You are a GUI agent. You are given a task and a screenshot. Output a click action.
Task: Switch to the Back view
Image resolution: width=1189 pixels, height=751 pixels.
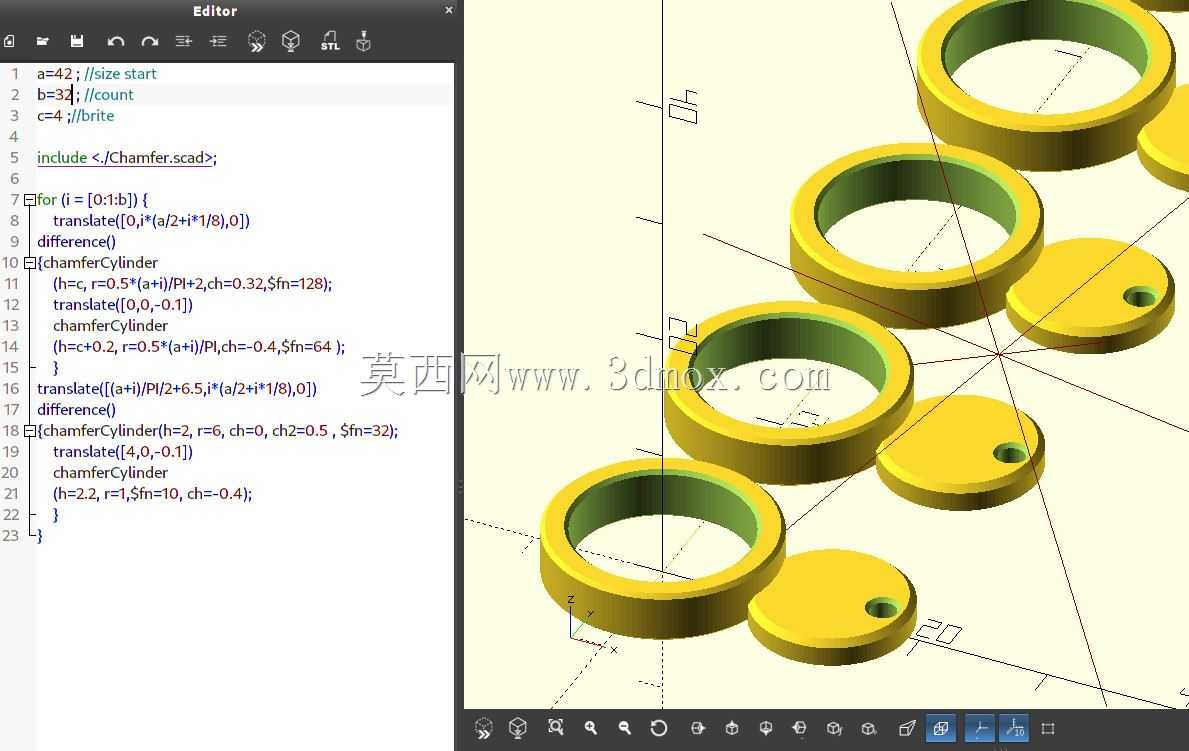[869, 728]
